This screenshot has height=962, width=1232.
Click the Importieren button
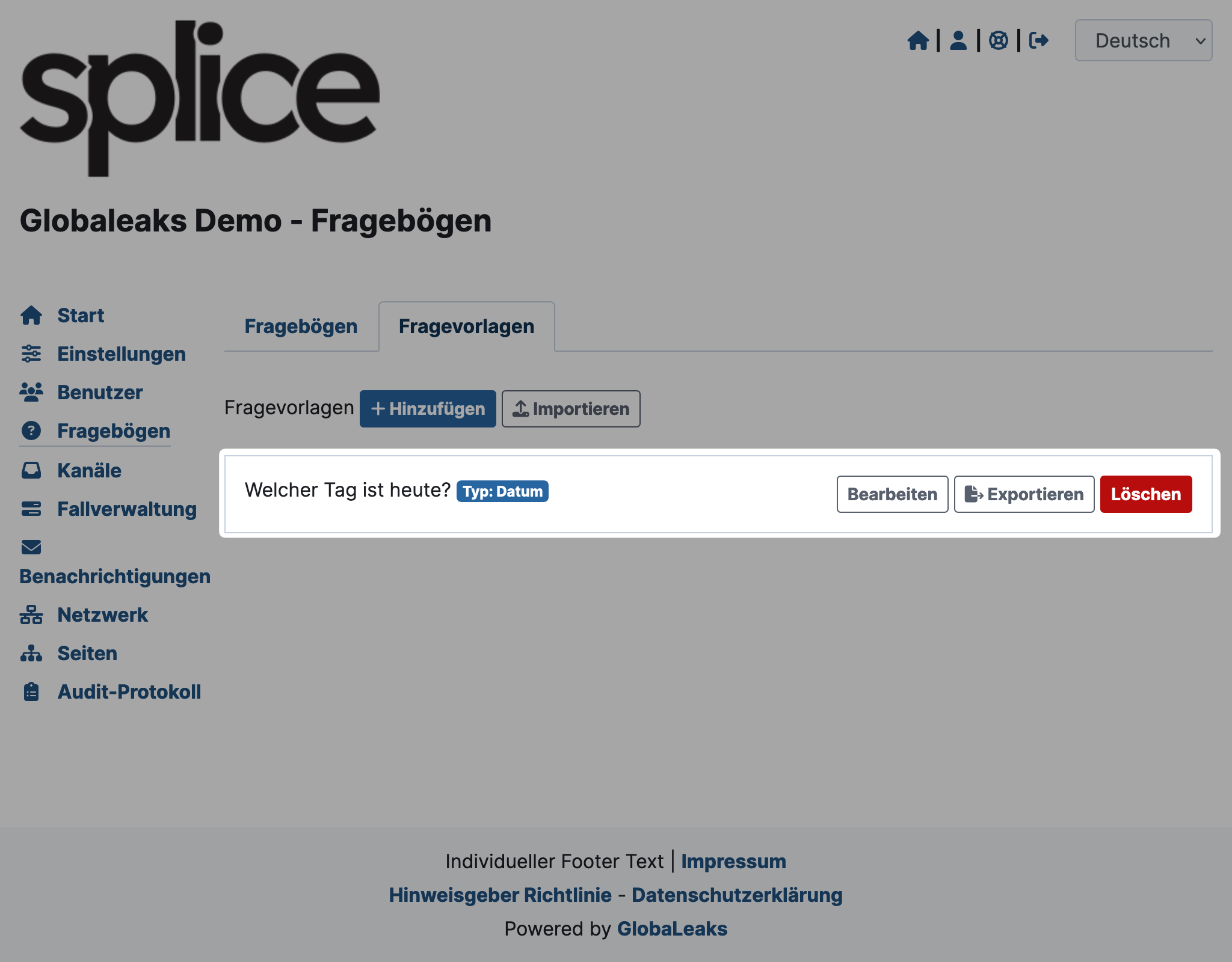point(571,409)
